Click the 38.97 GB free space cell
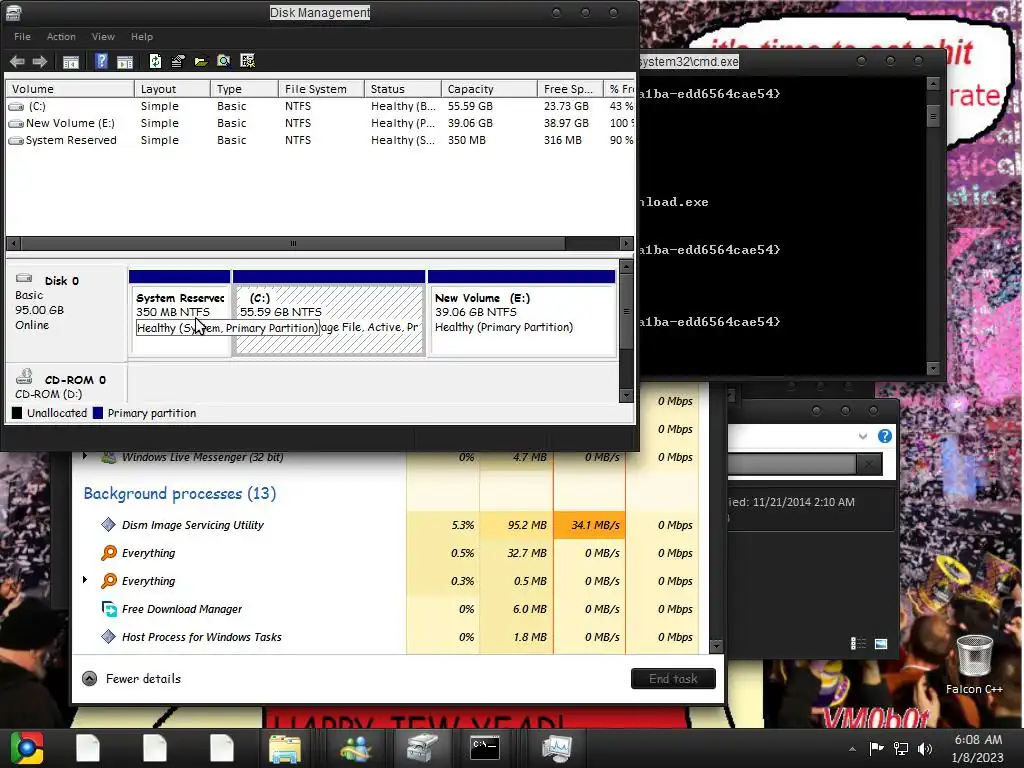Screen dimensions: 1024x768 click(566, 123)
